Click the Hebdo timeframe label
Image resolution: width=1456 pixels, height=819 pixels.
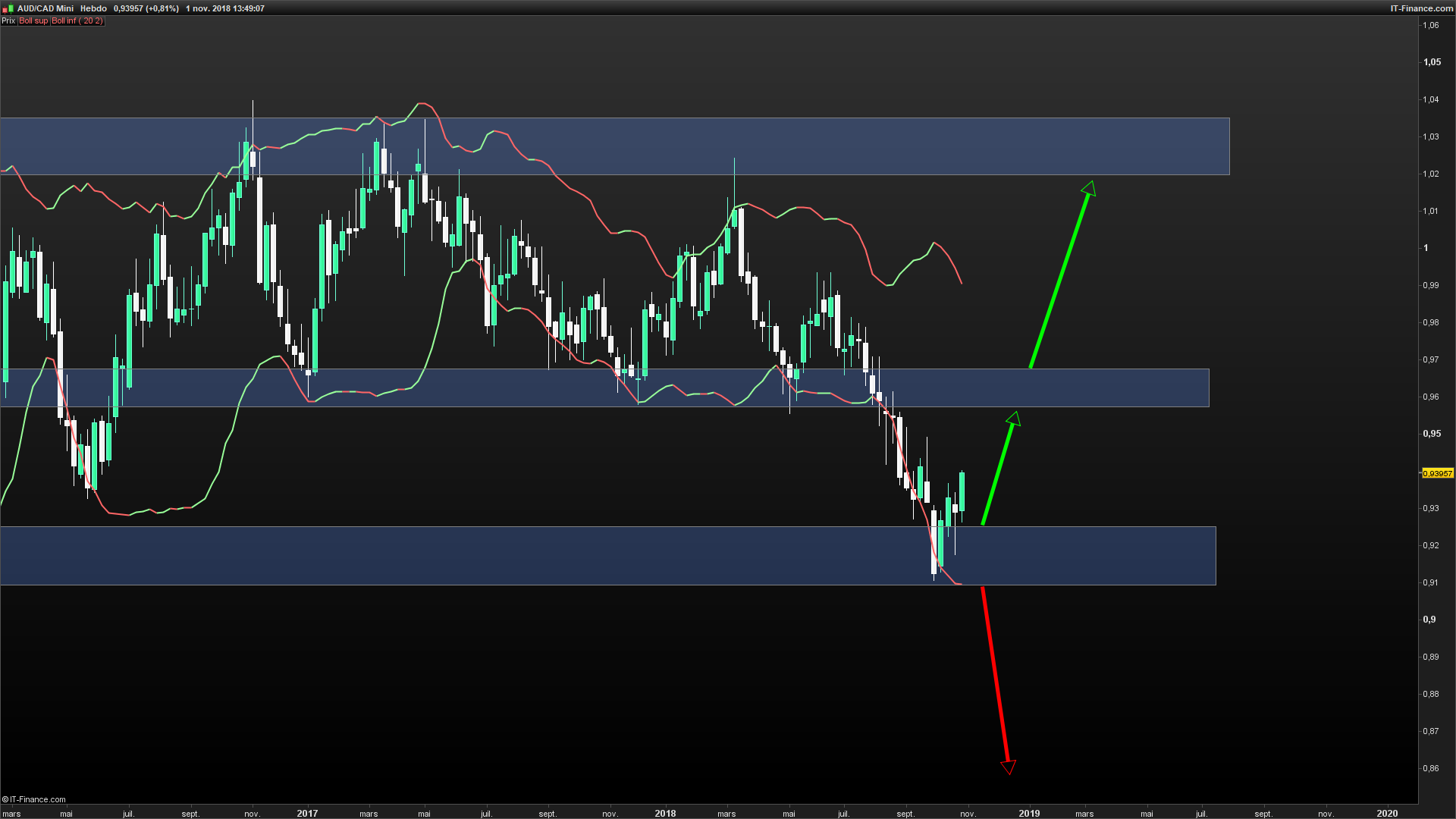93,8
